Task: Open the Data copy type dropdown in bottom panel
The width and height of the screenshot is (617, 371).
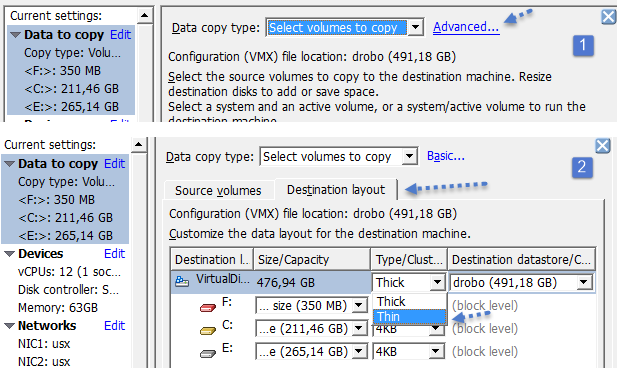Action: tap(409, 157)
